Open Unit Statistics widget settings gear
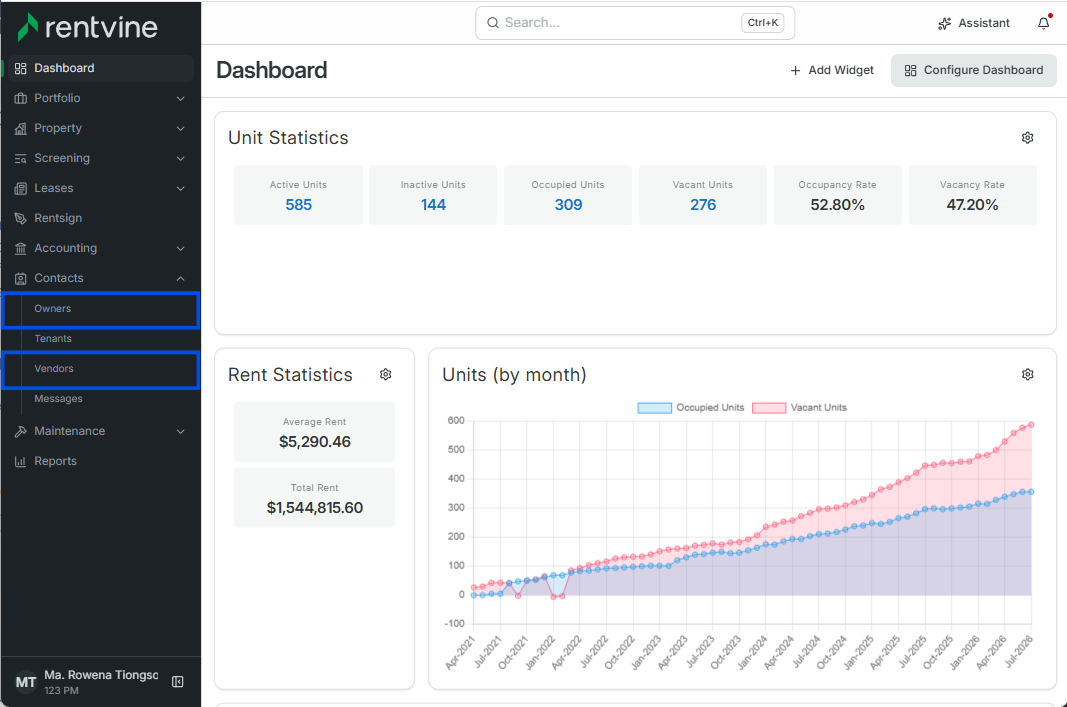Viewport: 1067px width, 707px height. pyautogui.click(x=1028, y=137)
